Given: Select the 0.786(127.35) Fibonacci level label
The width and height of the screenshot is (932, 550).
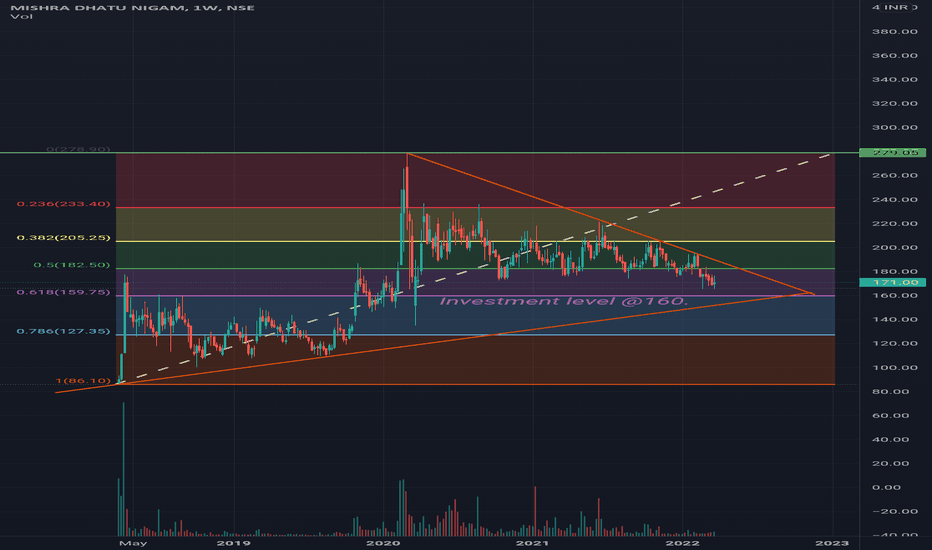Looking at the screenshot, I should coord(64,331).
